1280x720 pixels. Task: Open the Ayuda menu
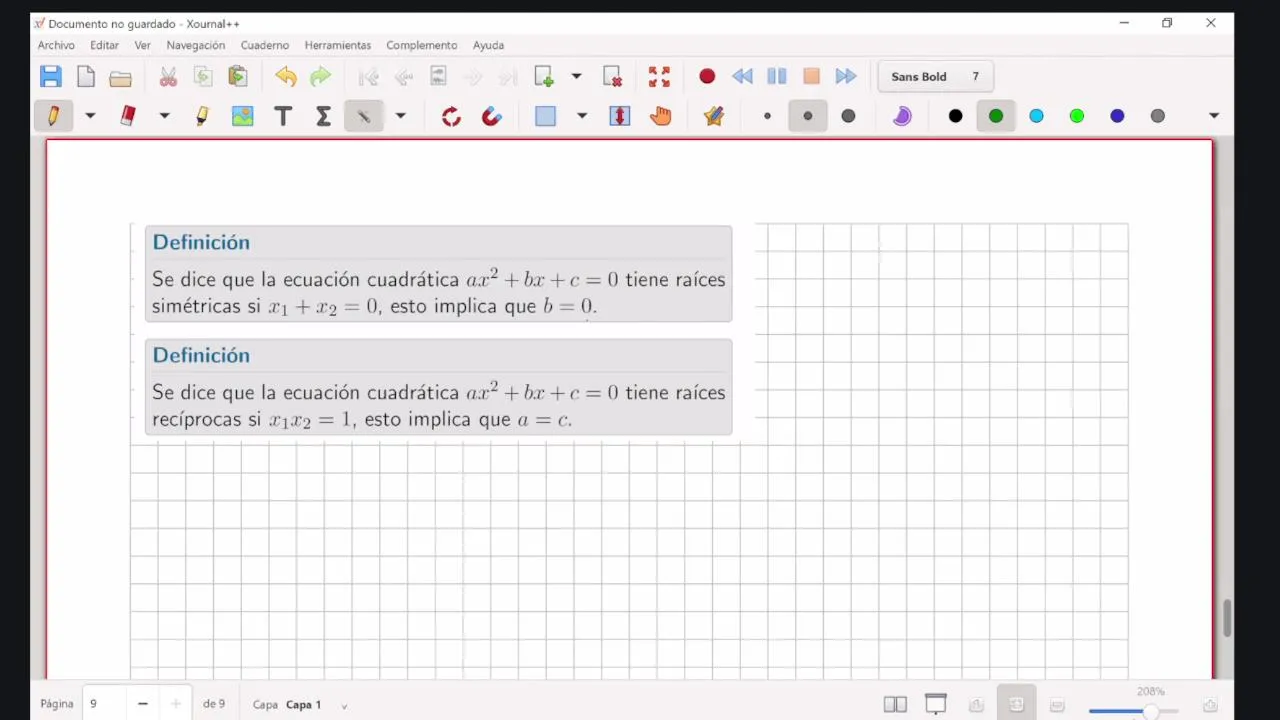click(x=488, y=45)
